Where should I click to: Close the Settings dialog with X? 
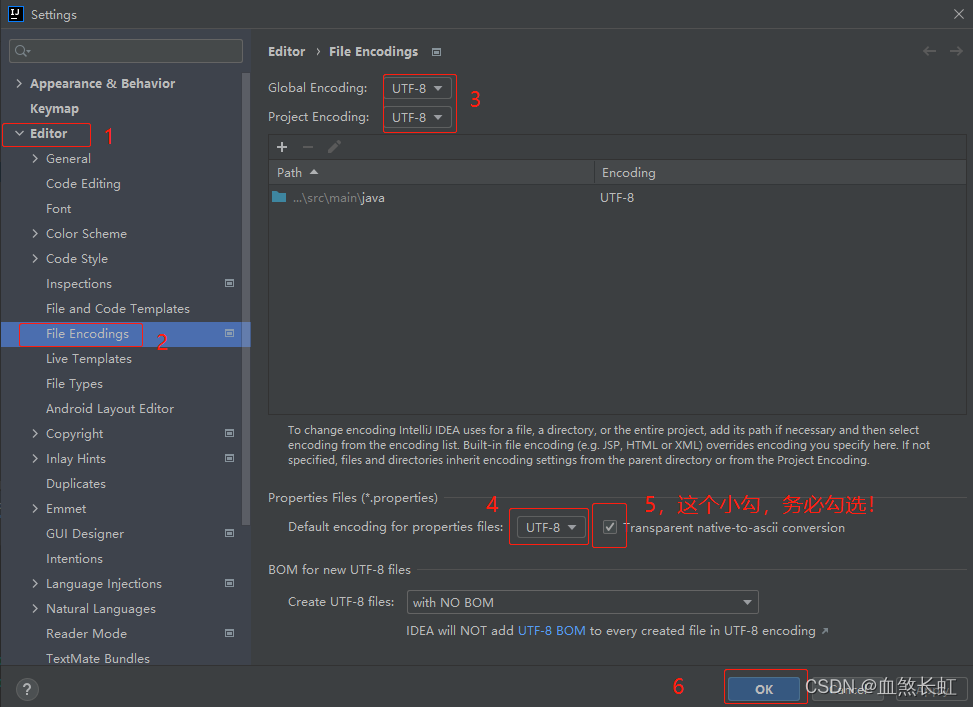coord(959,14)
